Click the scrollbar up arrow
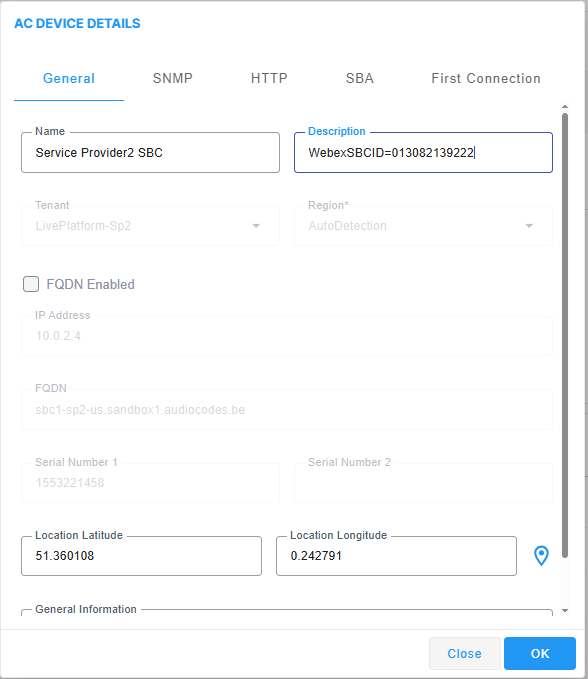The width and height of the screenshot is (588, 679). [565, 107]
